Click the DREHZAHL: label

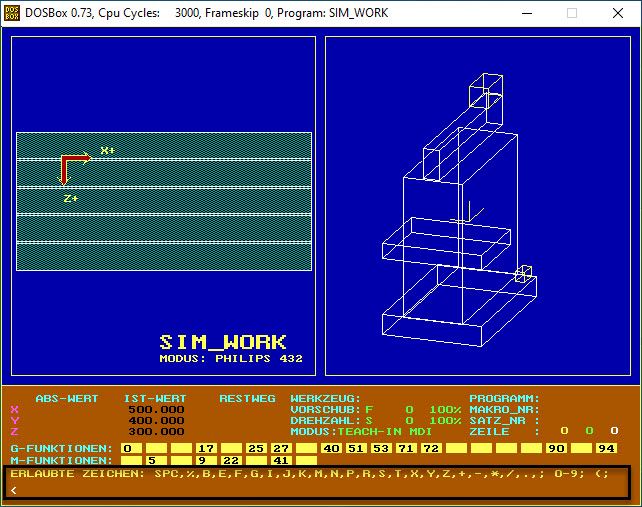pos(326,421)
